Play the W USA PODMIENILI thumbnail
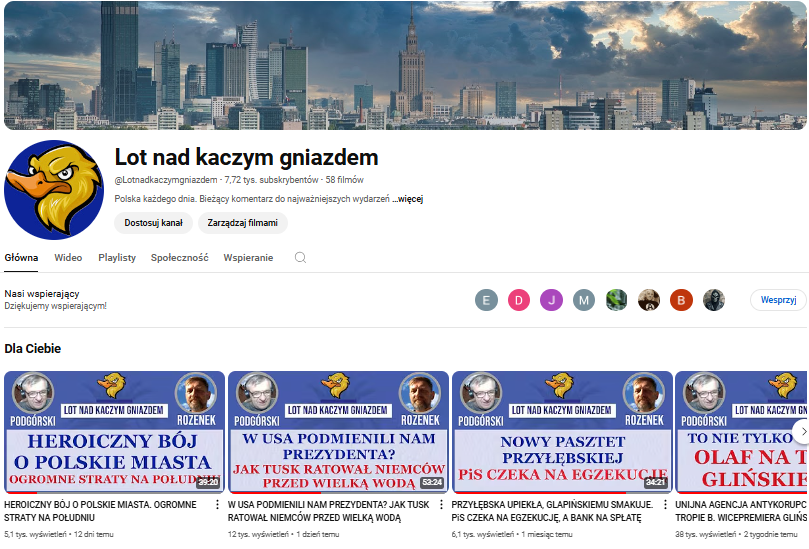809x549 pixels. [338, 432]
